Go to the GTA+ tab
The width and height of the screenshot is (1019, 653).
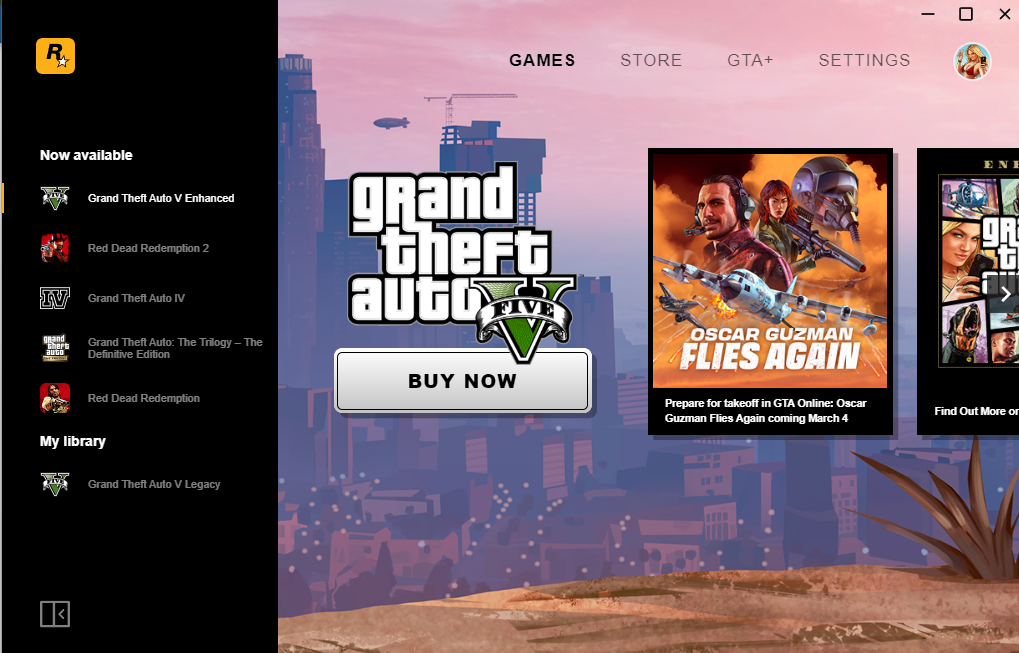750,60
